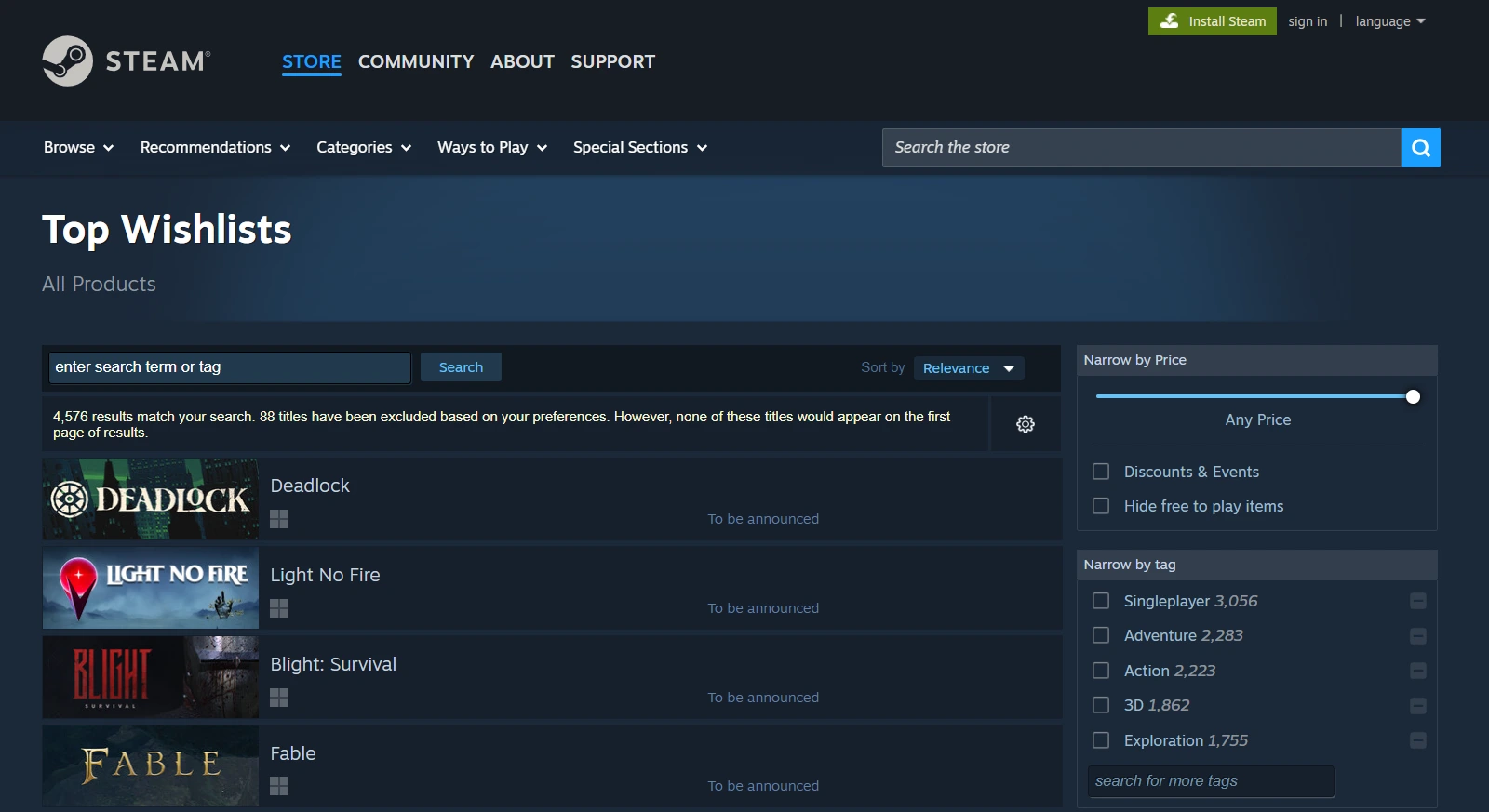The height and width of the screenshot is (812, 1489).
Task: Check the Action tag filter
Action: 1101,671
